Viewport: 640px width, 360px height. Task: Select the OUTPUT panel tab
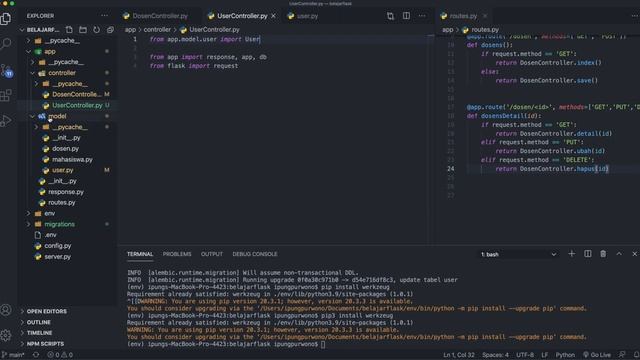(x=211, y=254)
